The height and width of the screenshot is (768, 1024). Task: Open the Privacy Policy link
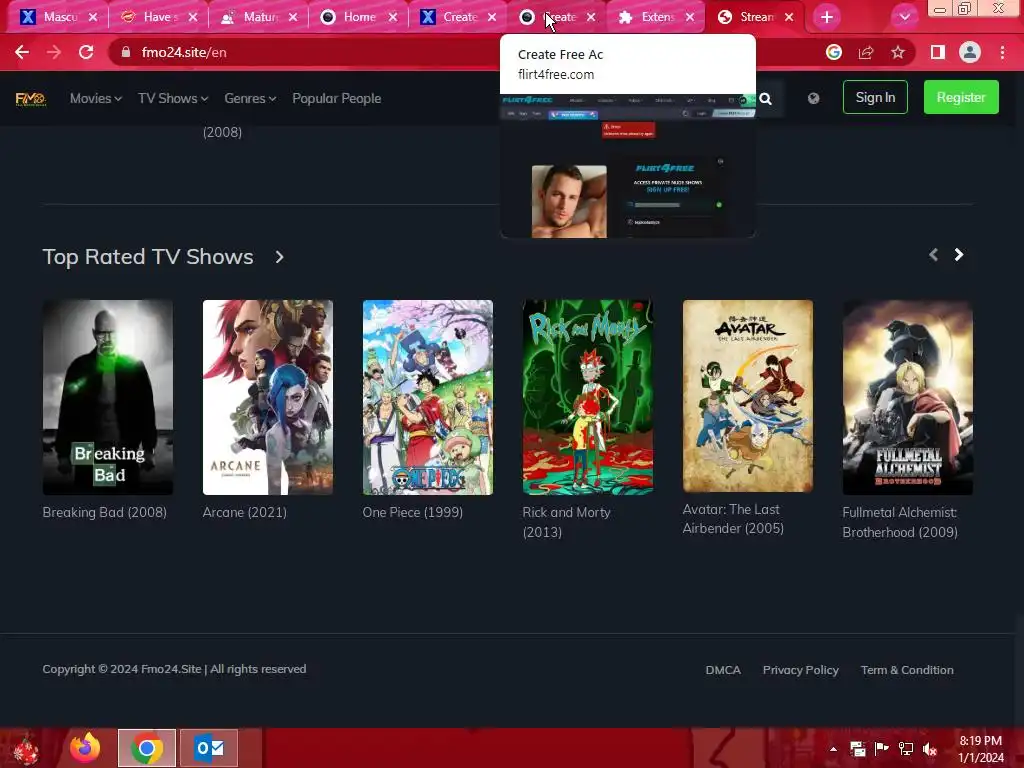pos(801,670)
